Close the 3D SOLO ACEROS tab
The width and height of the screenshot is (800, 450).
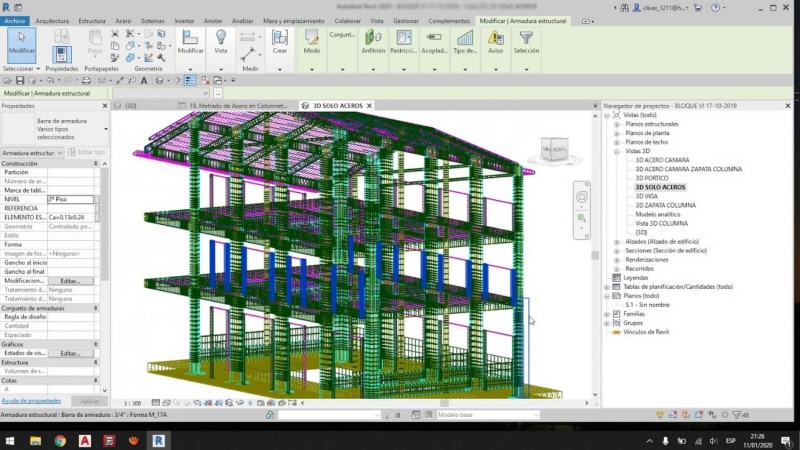[369, 106]
